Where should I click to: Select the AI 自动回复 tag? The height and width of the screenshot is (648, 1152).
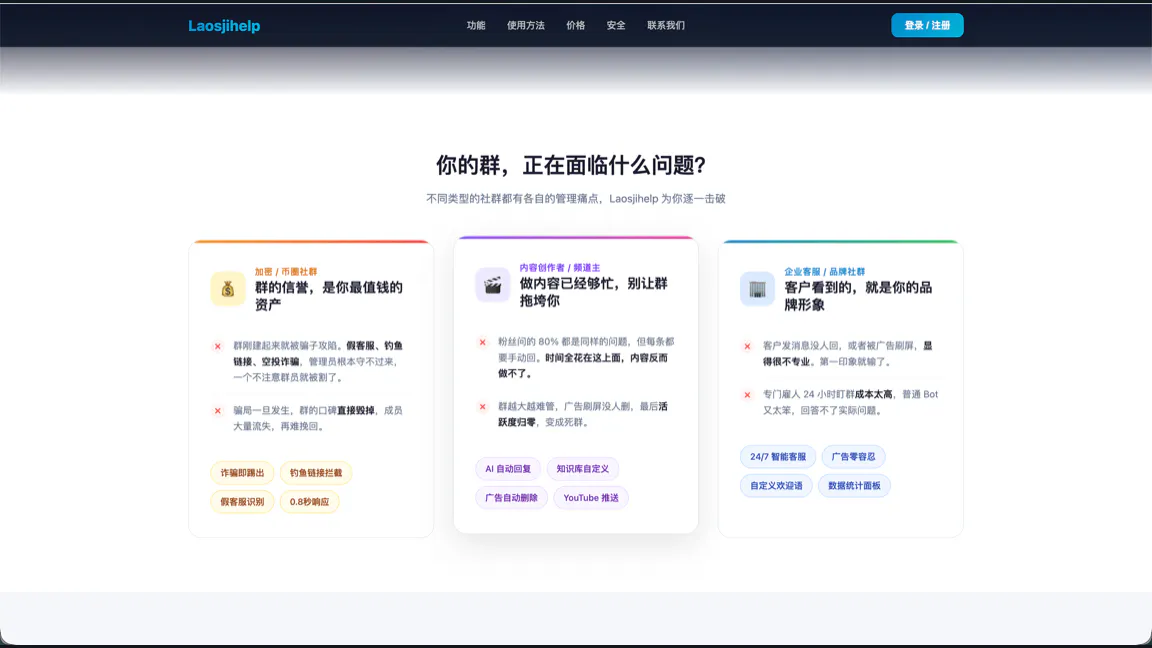click(x=508, y=469)
